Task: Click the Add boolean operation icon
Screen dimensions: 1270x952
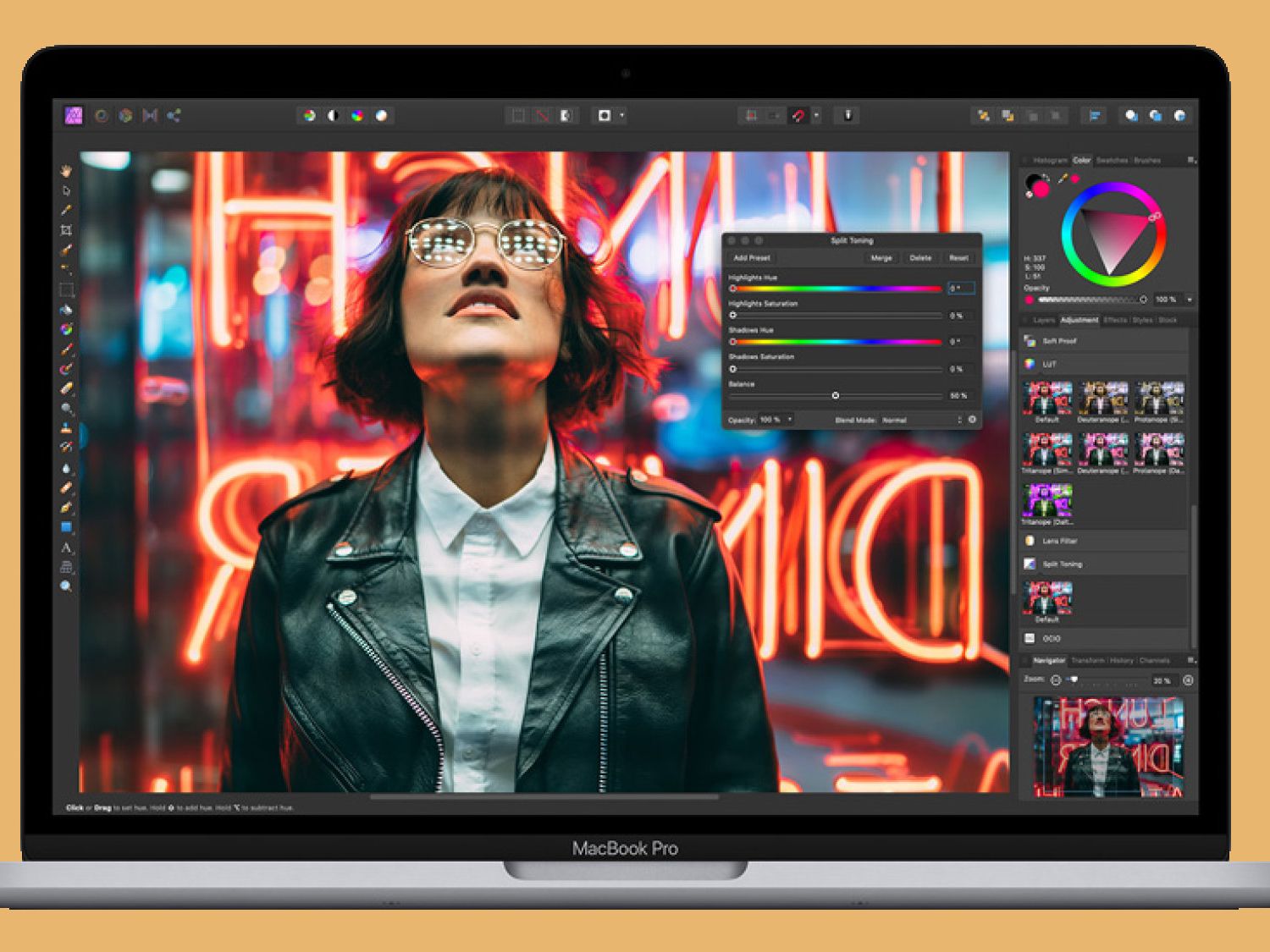Action: 1131,115
